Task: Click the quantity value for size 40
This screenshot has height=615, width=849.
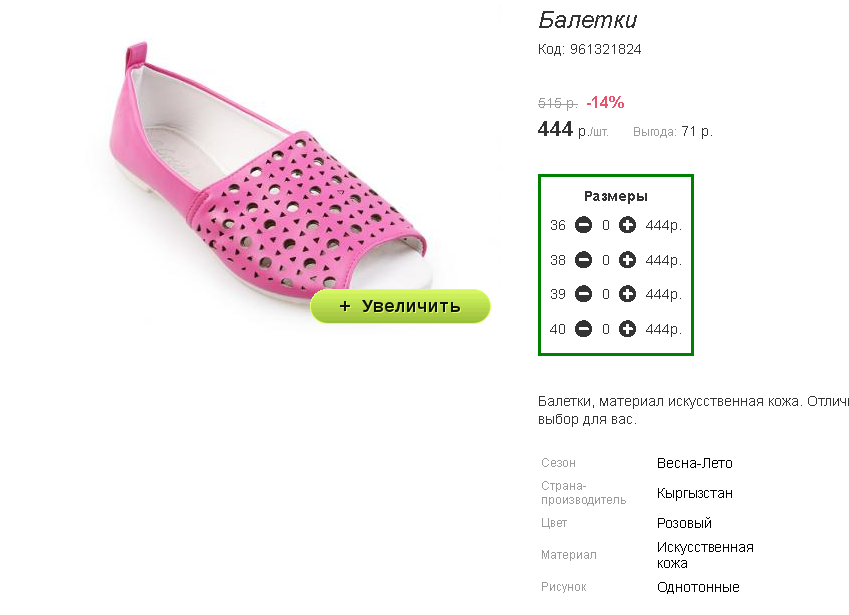Action: [x=606, y=329]
